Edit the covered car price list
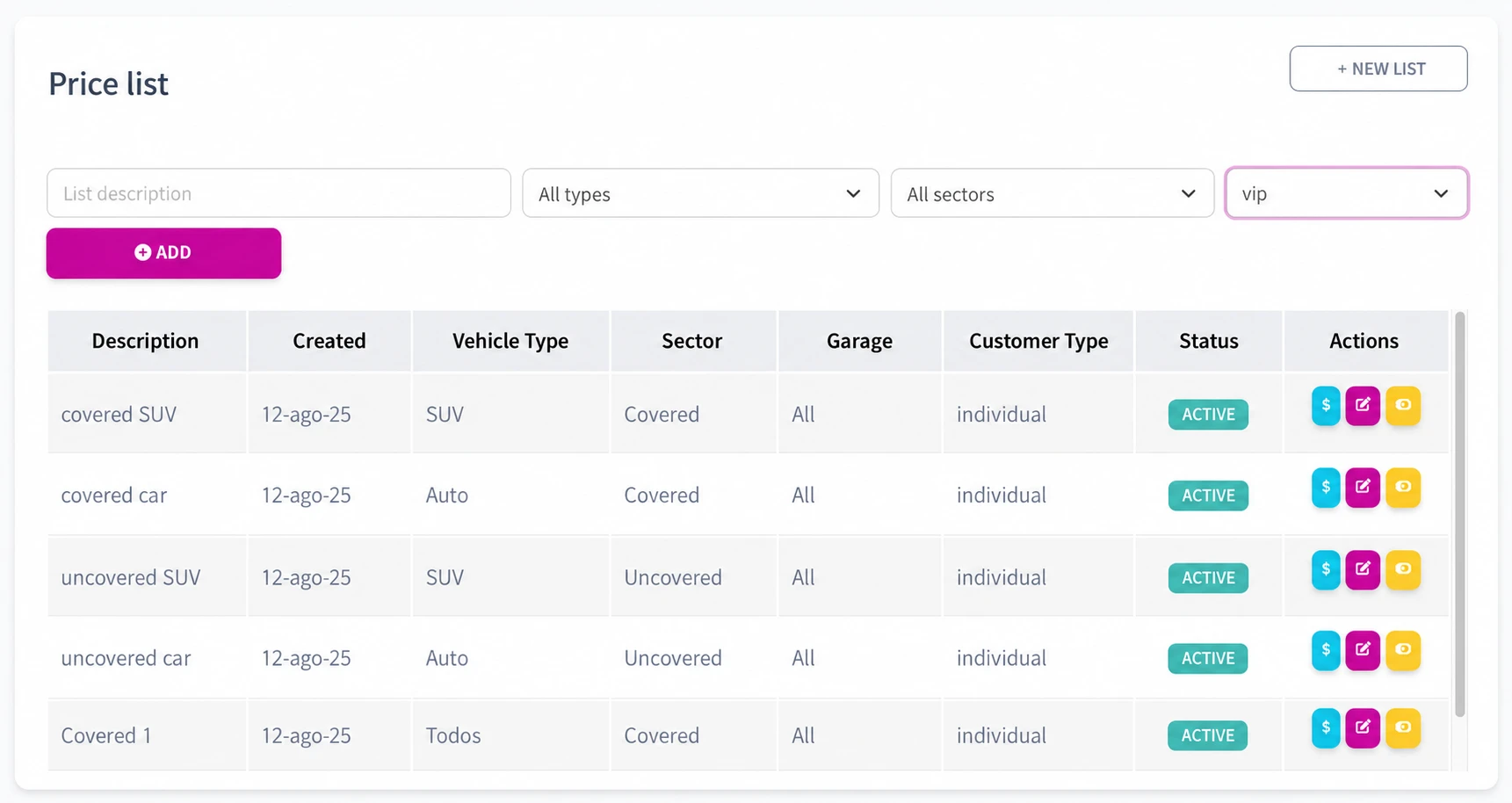Viewport: 1512px width, 803px height. click(x=1363, y=488)
